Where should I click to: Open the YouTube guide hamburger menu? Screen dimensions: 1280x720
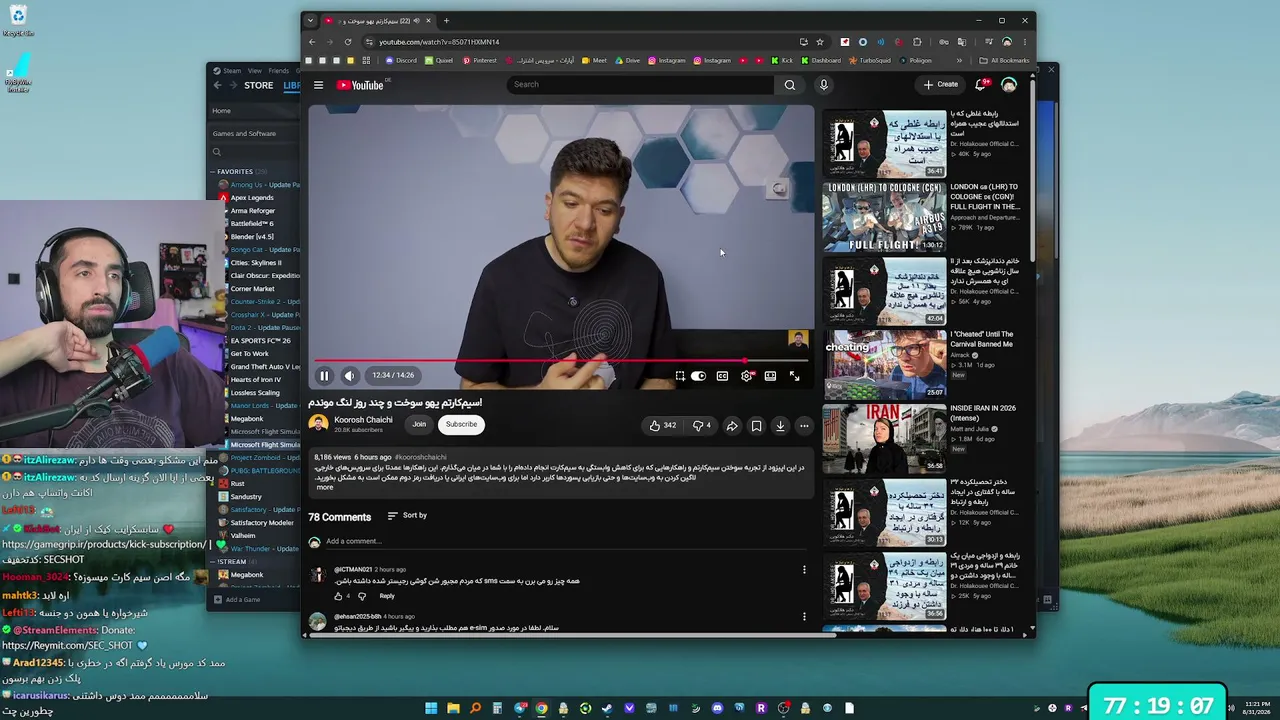coord(318,85)
